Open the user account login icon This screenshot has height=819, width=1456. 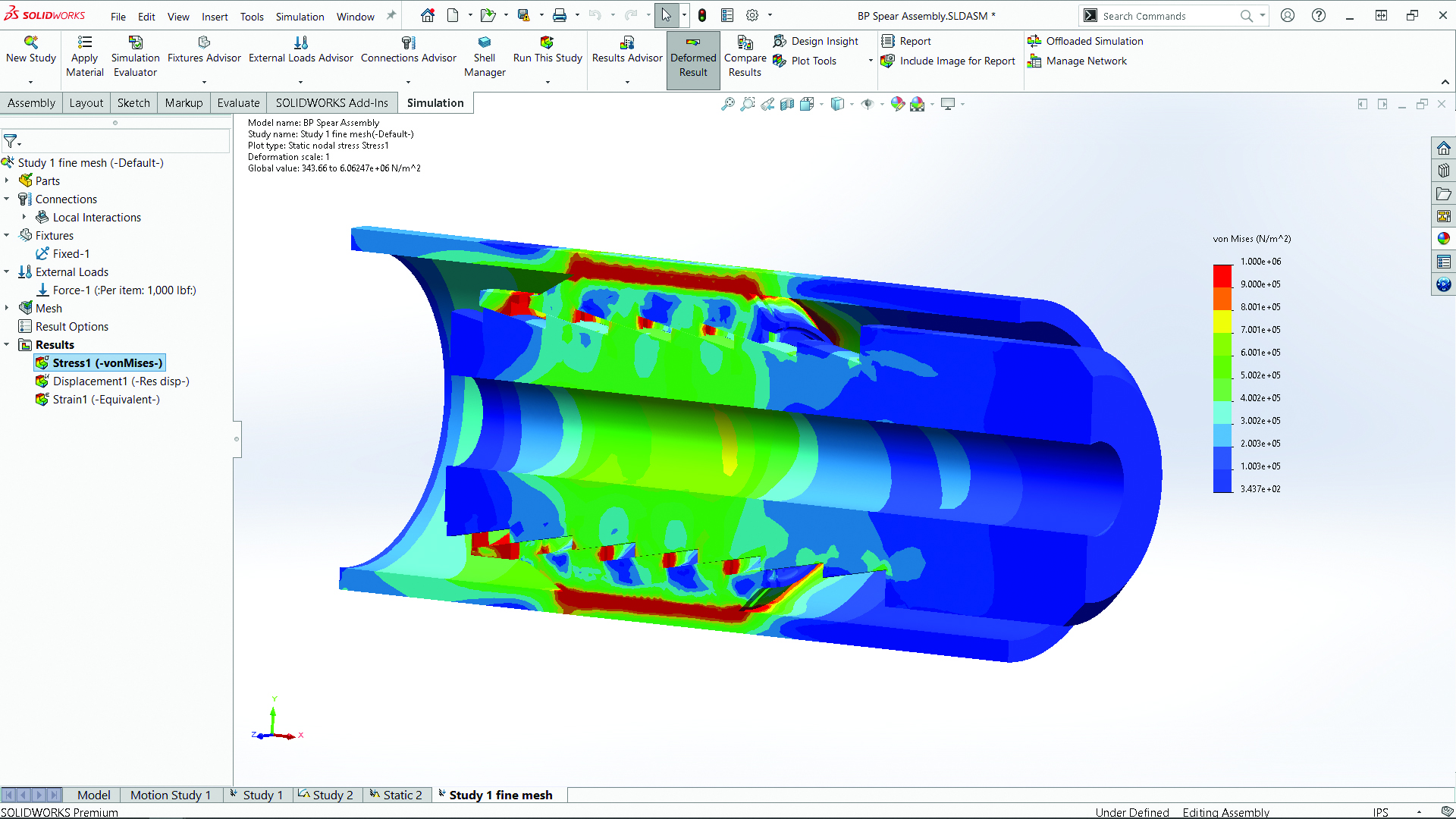pos(1288,15)
